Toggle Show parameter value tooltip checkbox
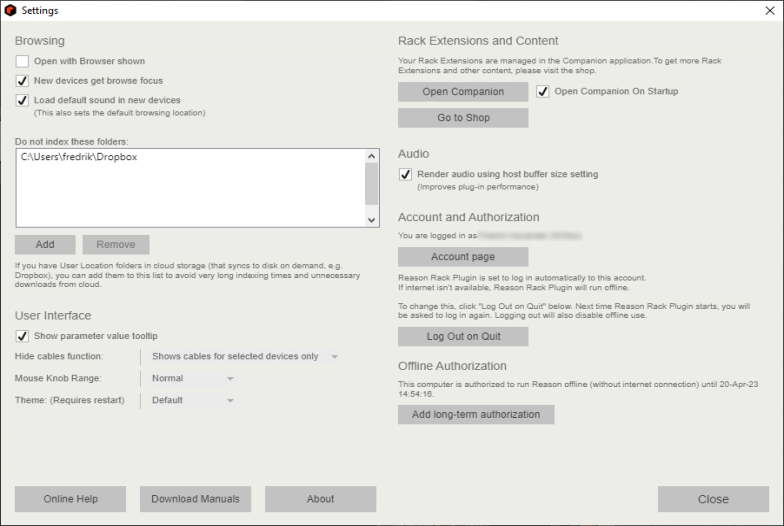 22,336
